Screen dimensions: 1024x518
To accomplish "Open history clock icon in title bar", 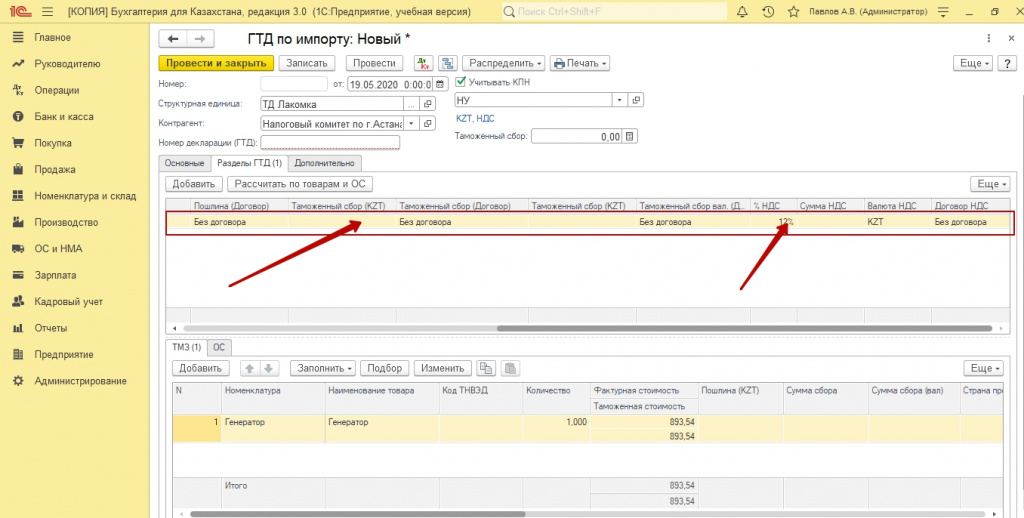I will [x=768, y=12].
